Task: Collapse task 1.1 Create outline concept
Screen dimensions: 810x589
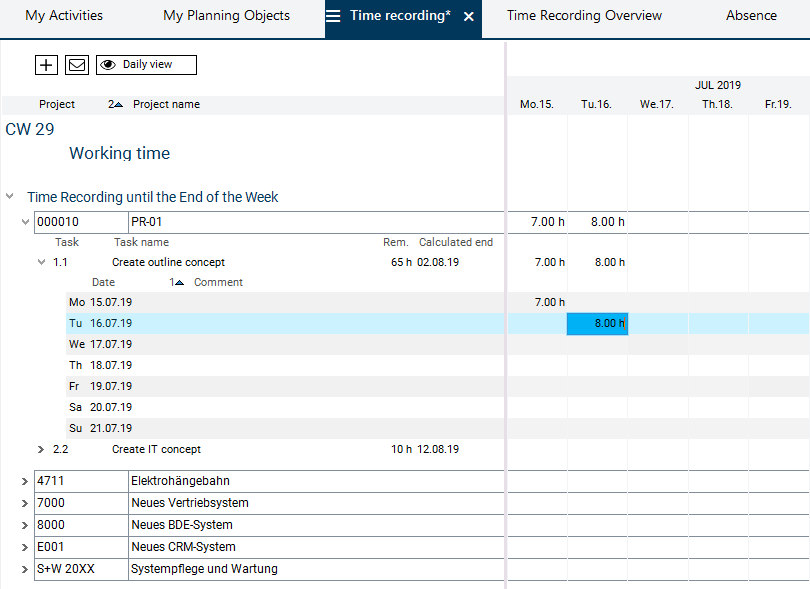Action: [41, 262]
